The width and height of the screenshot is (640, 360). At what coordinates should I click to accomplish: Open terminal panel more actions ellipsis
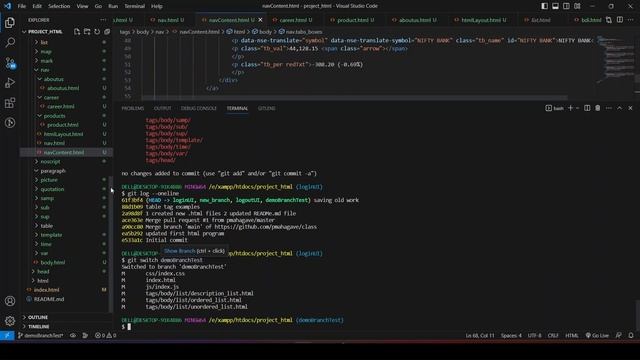coord(609,108)
